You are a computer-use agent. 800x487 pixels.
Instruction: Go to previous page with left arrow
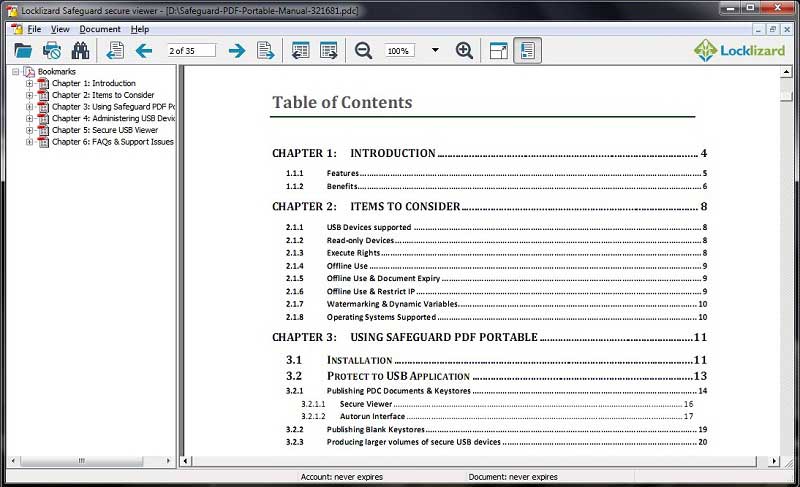[x=144, y=50]
